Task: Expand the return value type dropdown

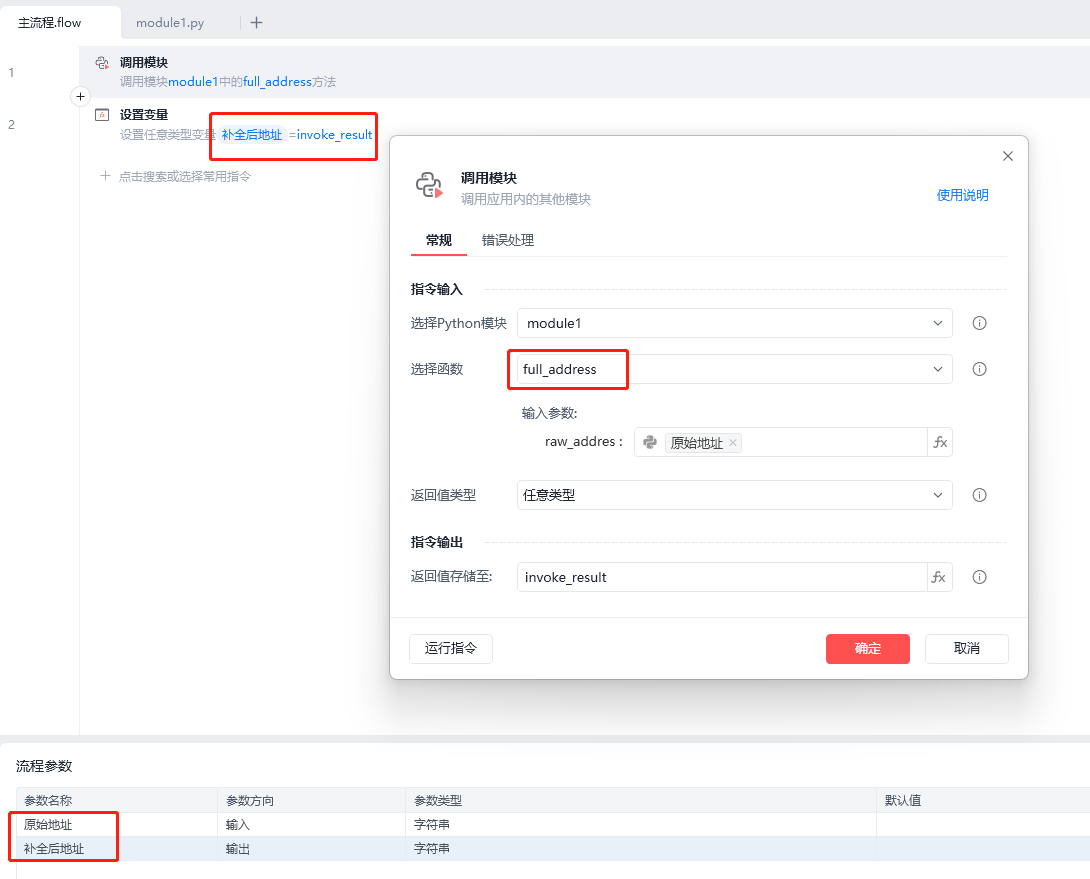Action: (938, 495)
